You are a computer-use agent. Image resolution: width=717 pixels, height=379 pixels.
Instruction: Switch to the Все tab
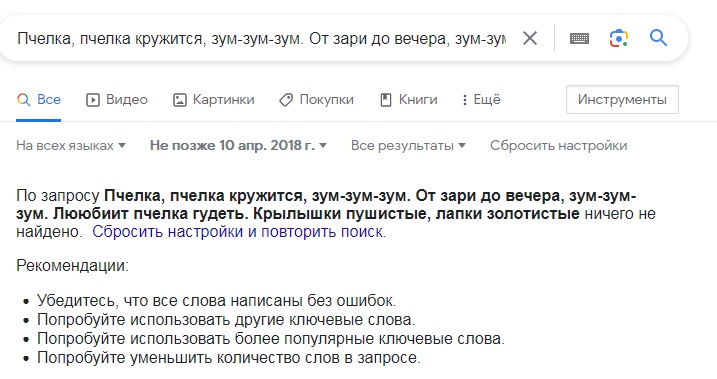[38, 100]
